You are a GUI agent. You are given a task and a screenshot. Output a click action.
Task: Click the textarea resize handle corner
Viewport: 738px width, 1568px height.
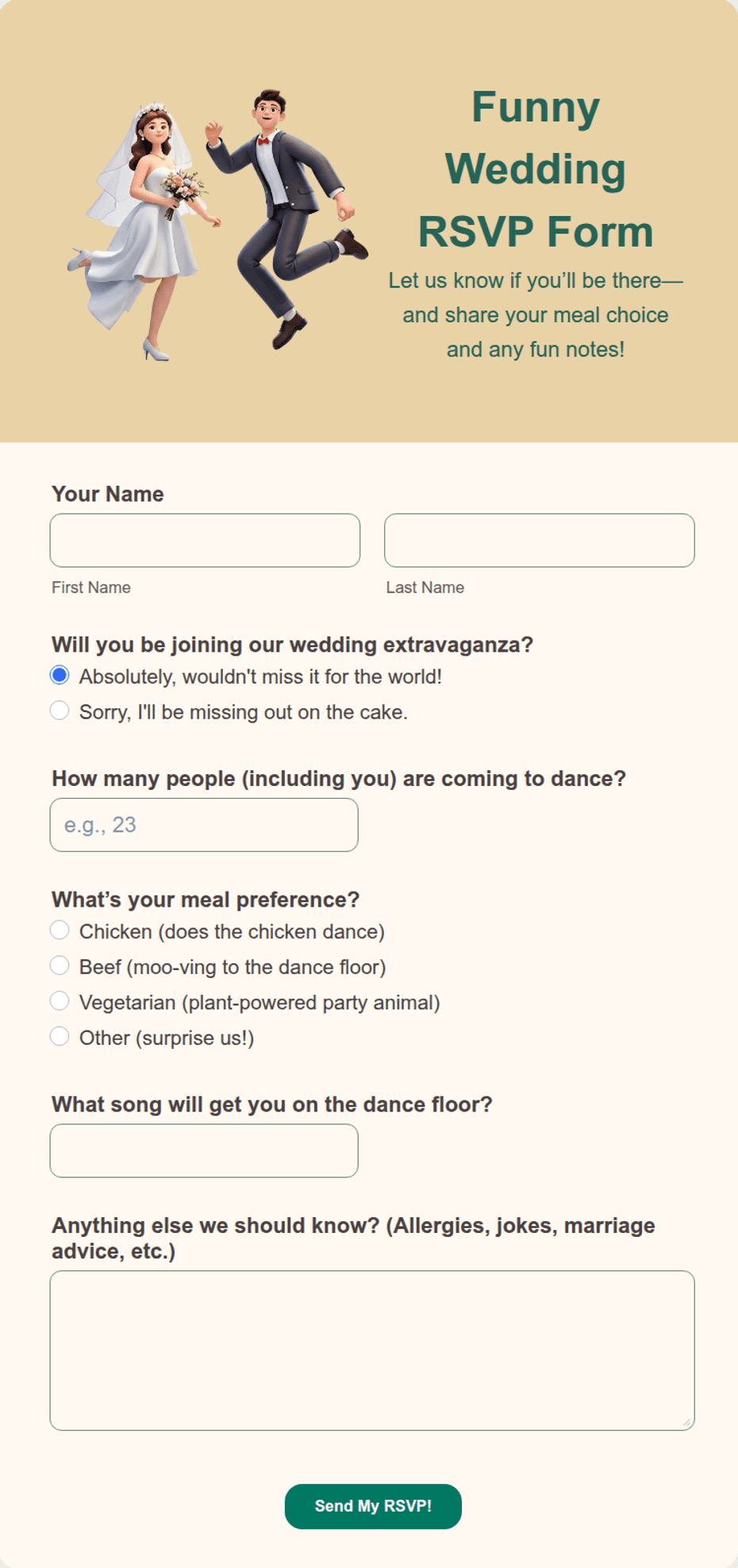coord(687,1423)
